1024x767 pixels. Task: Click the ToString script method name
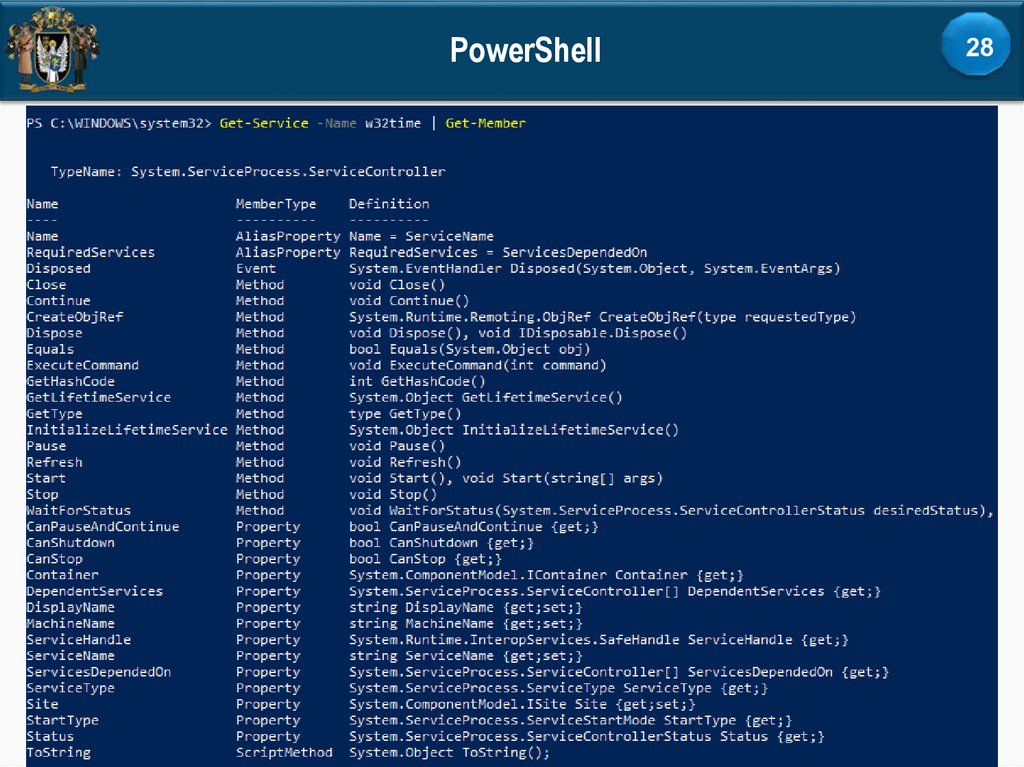(x=59, y=752)
